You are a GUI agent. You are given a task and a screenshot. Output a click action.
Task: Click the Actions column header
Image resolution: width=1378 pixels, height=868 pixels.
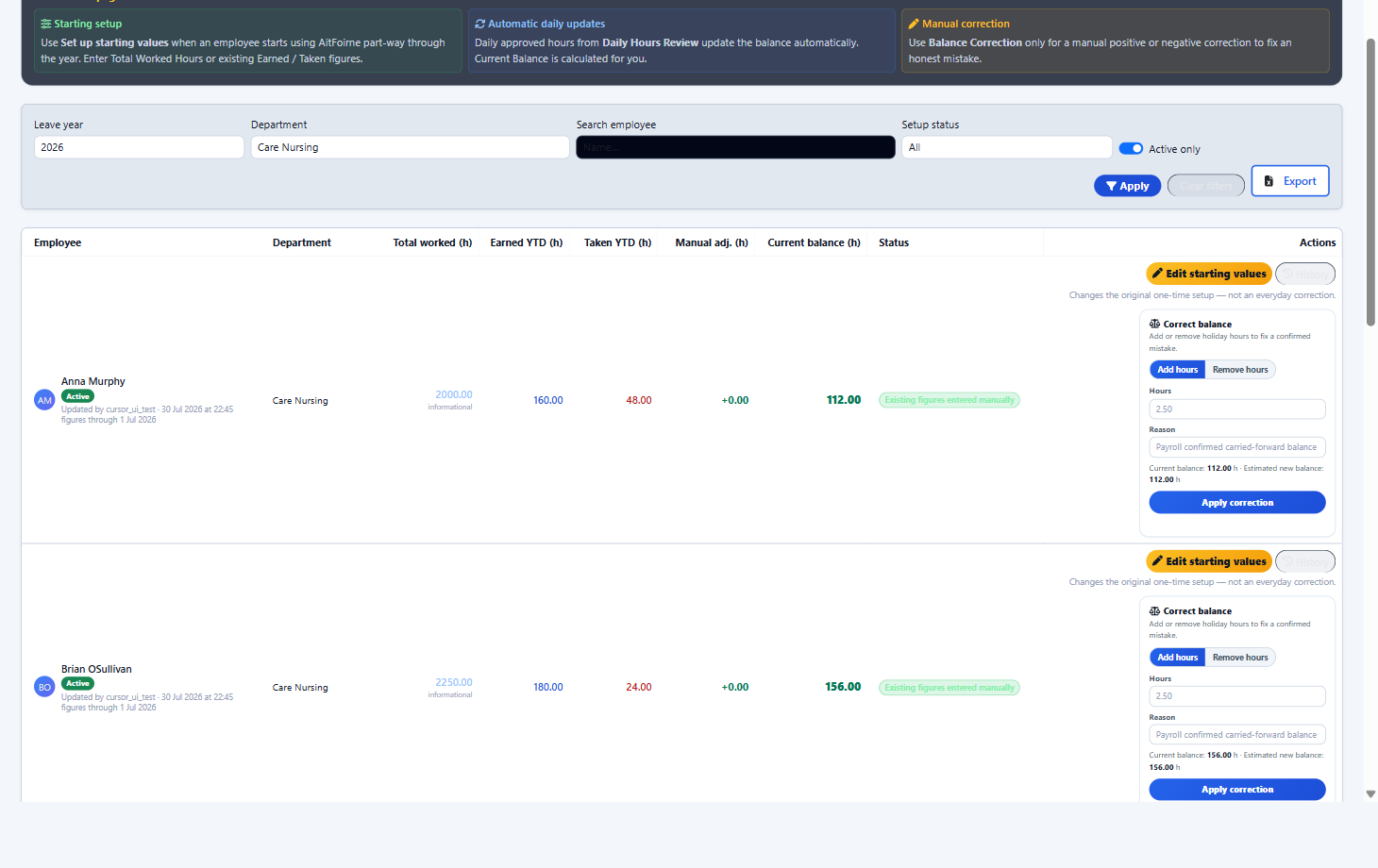pos(1318,242)
